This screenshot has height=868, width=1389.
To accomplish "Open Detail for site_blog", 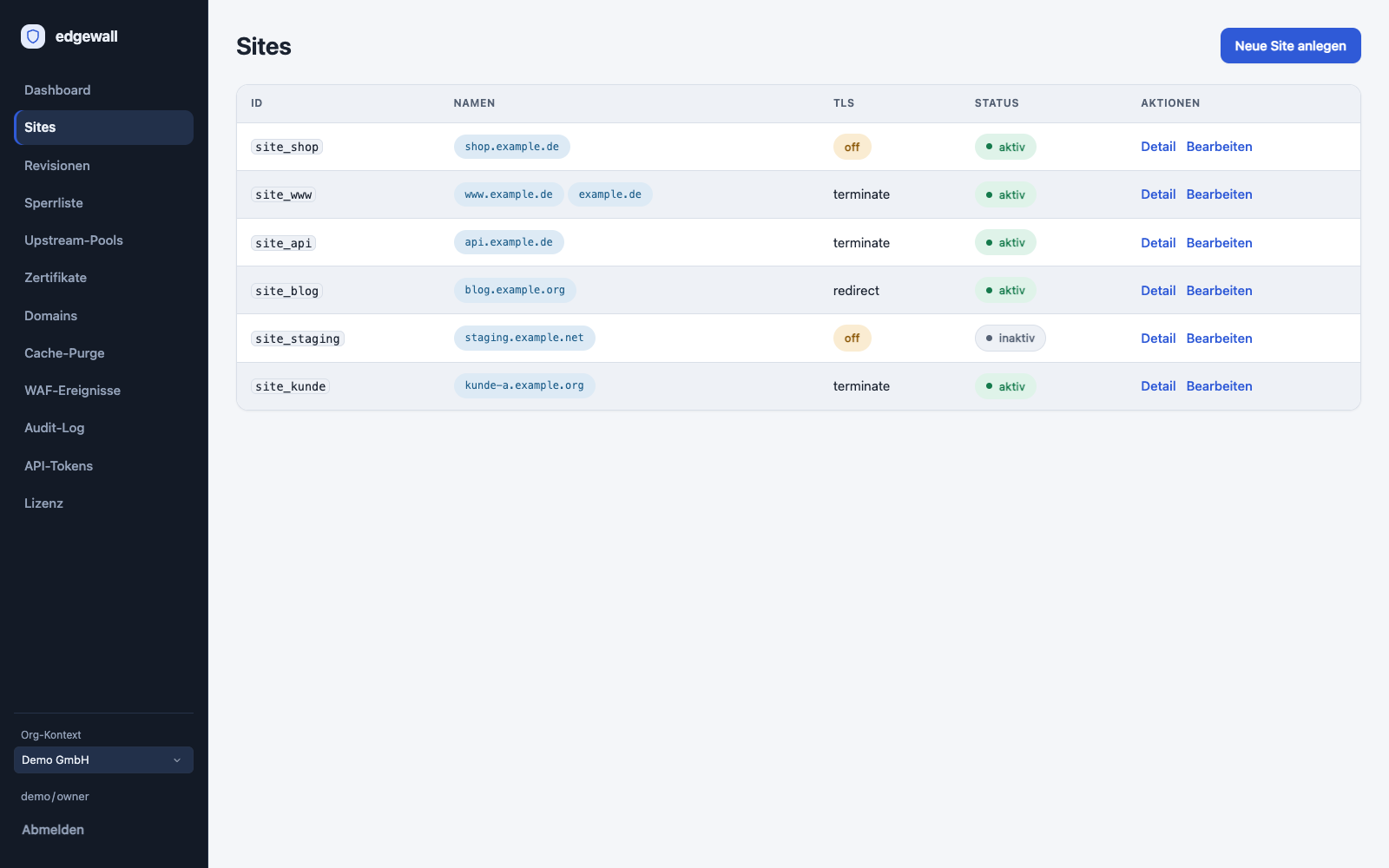I will coord(1158,291).
